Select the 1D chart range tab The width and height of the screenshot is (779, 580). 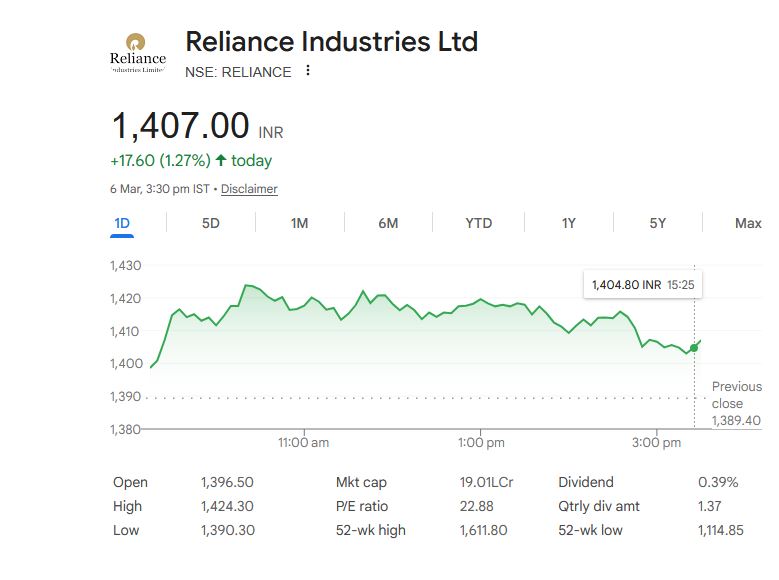tap(122, 223)
